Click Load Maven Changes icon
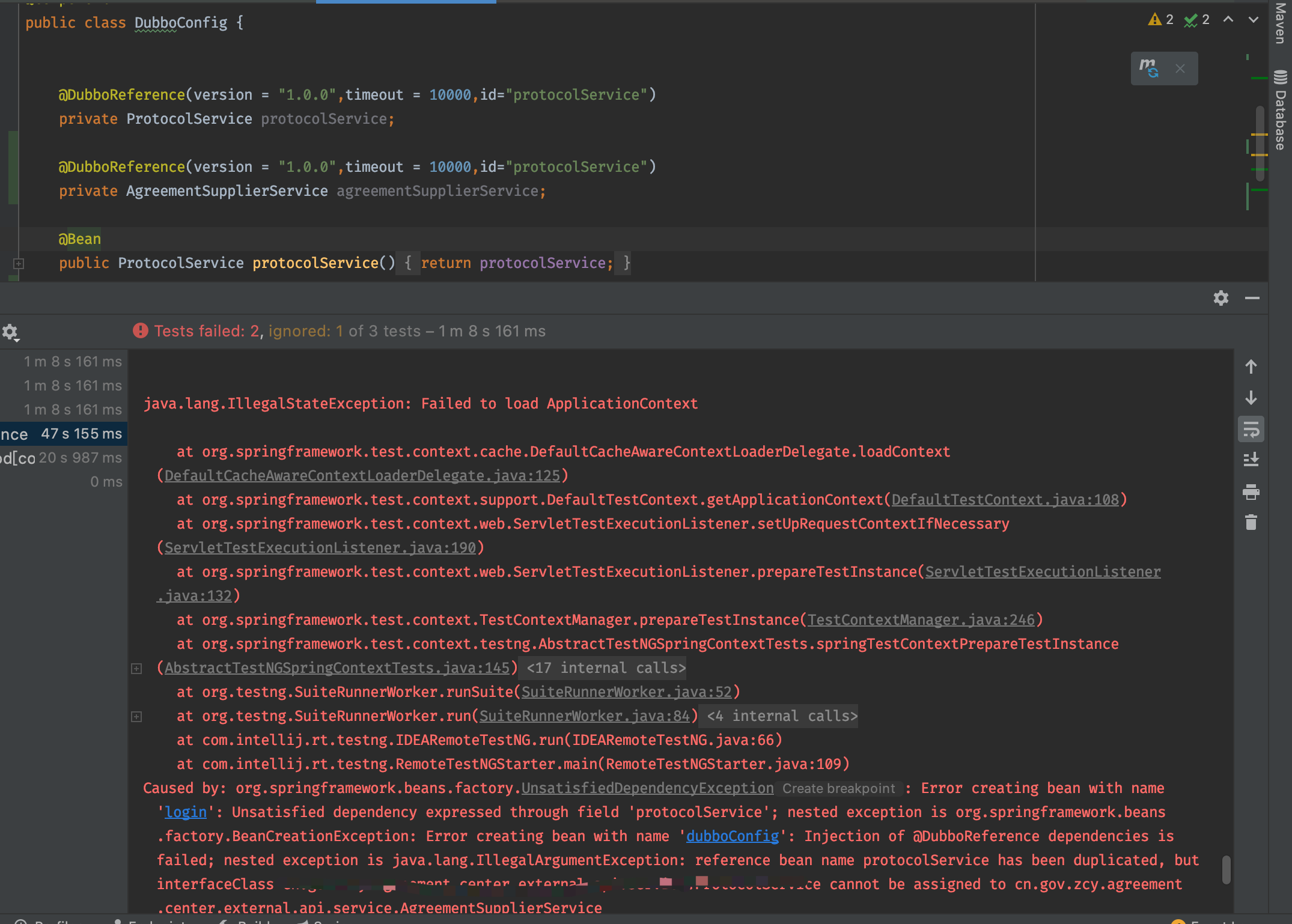The height and width of the screenshot is (924, 1292). point(1149,68)
